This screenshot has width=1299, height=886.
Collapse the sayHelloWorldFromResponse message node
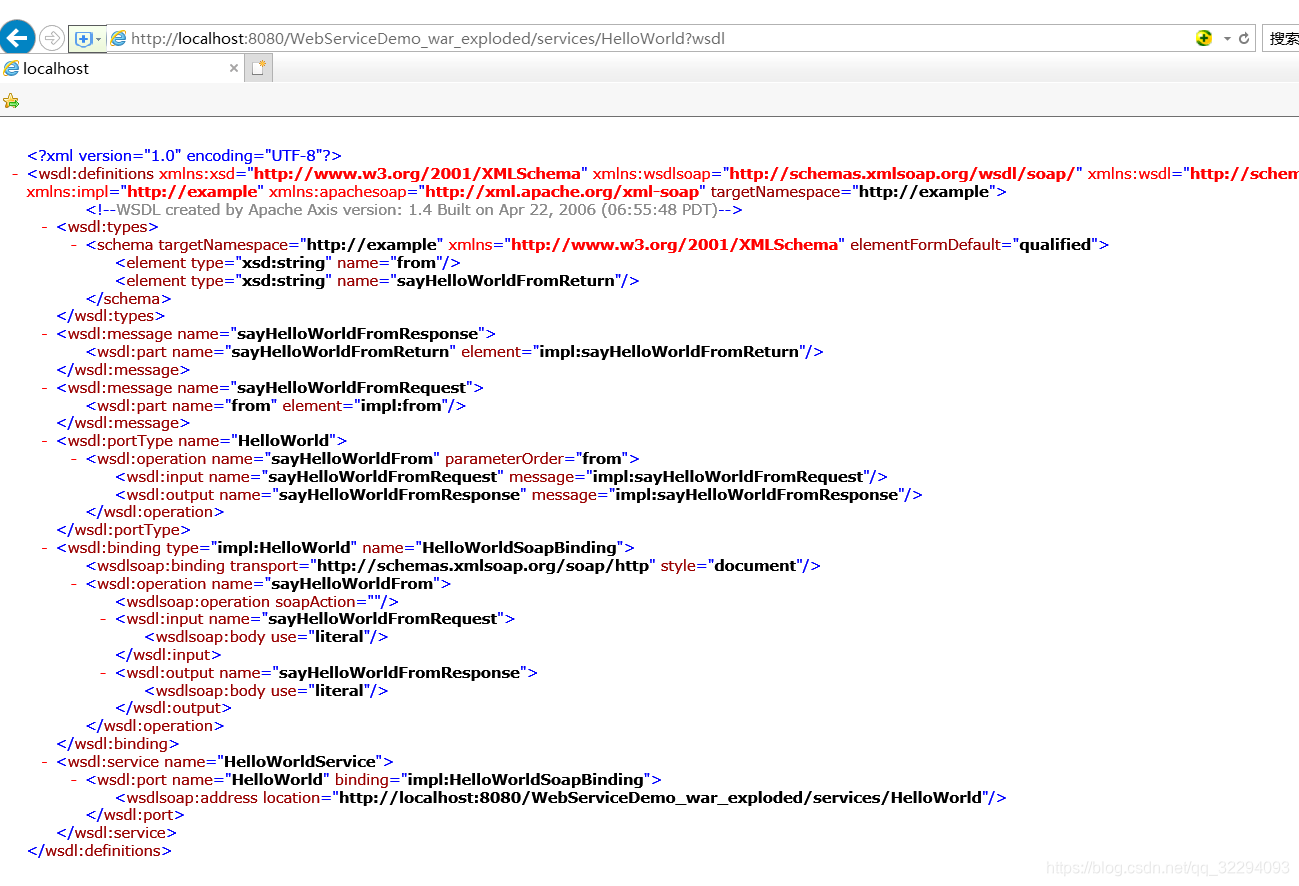click(46, 334)
